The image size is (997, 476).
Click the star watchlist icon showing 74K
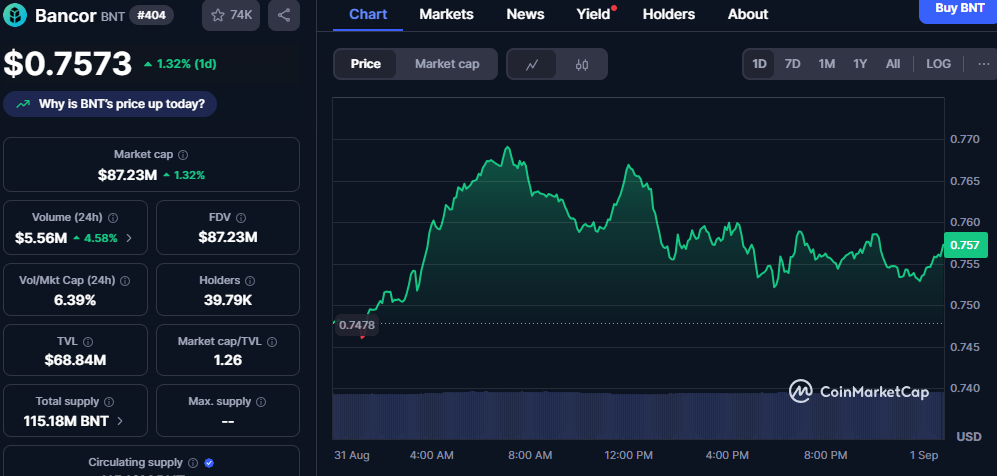(x=228, y=15)
